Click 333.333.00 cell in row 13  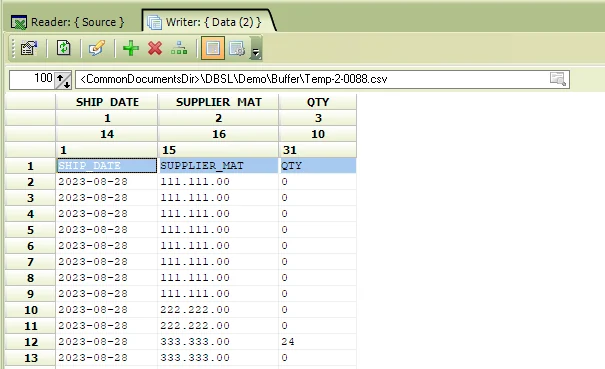coord(218,358)
